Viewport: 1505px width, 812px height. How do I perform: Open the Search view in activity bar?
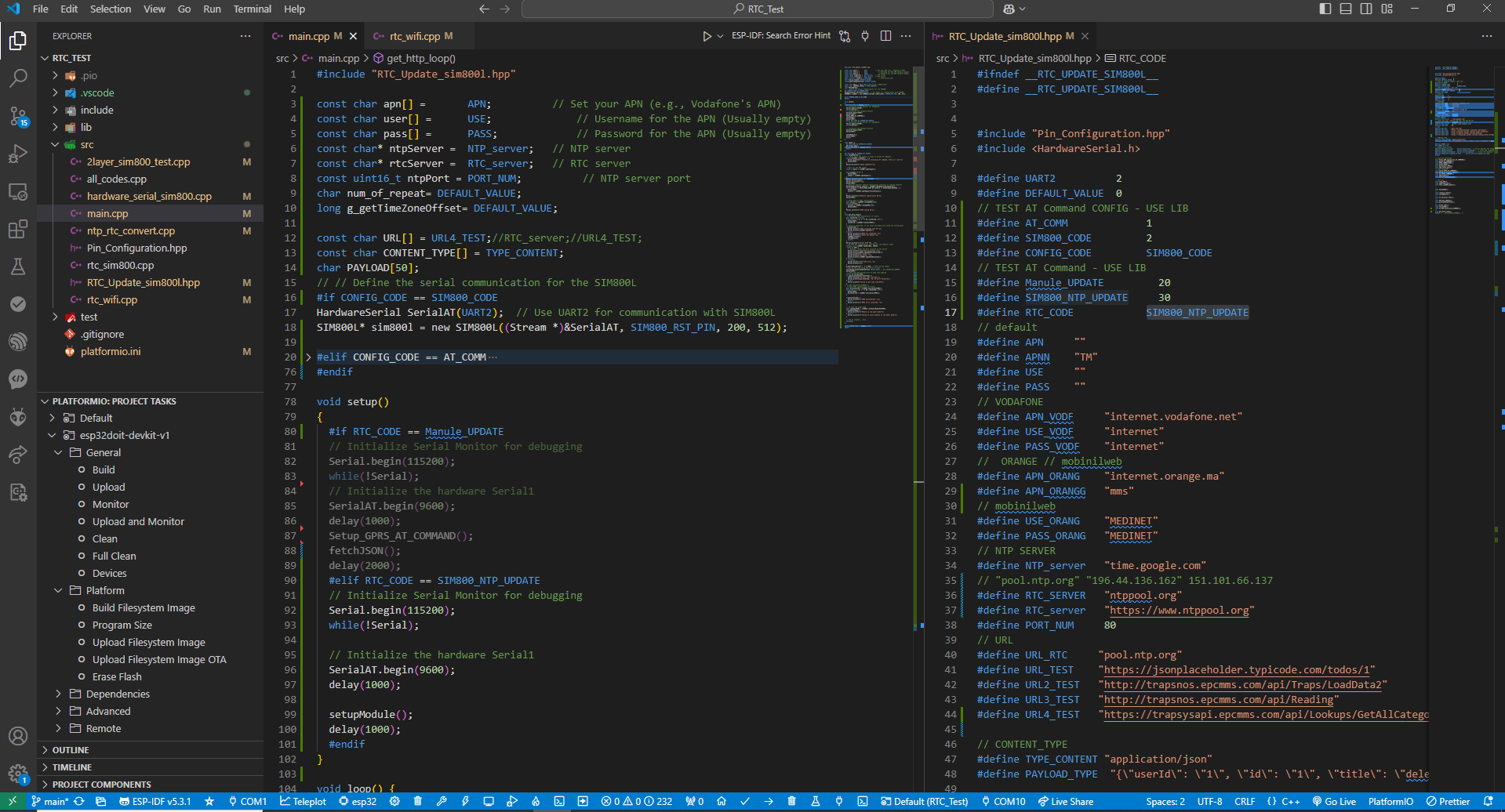click(18, 78)
